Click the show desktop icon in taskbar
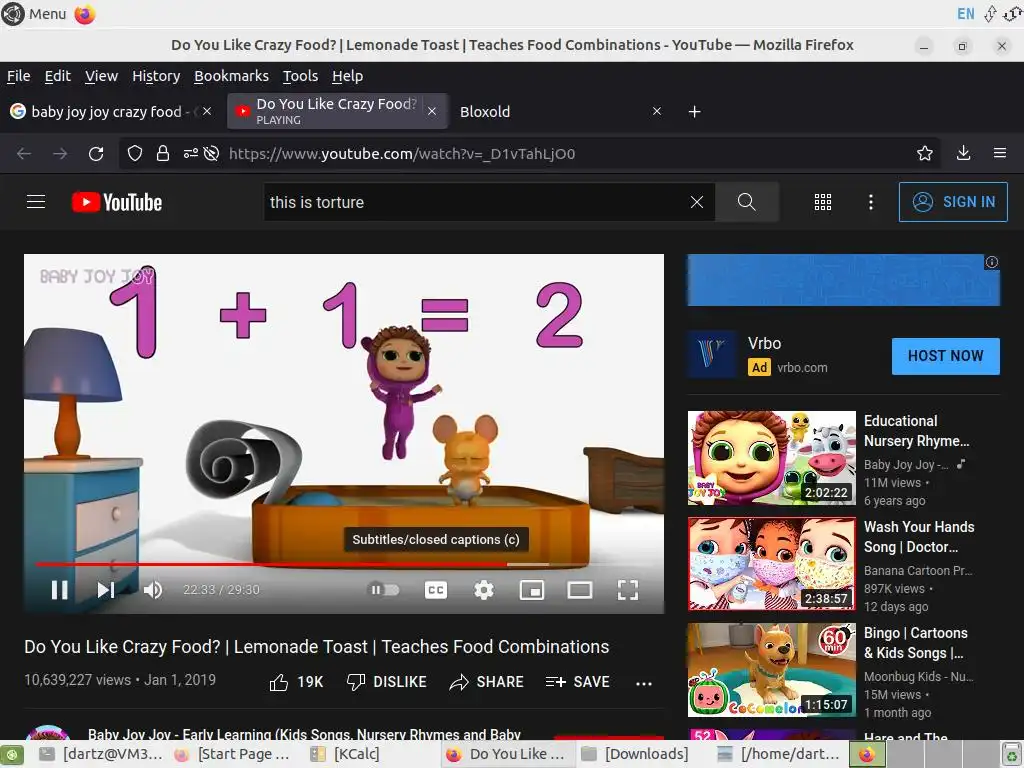The width and height of the screenshot is (1024, 768). click(12, 754)
